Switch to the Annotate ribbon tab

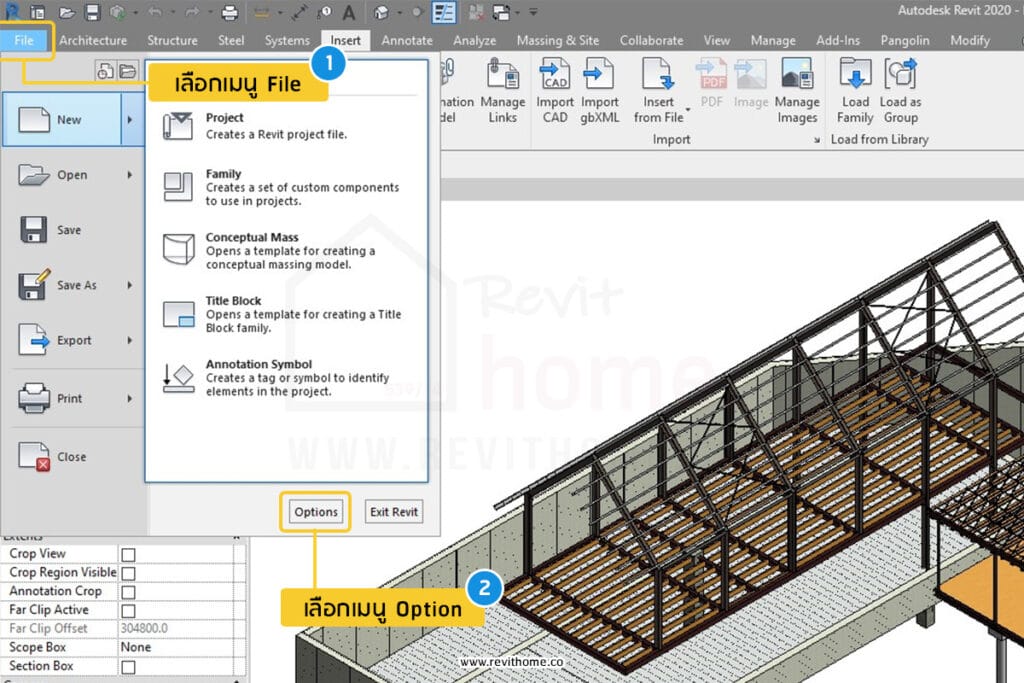click(x=407, y=40)
